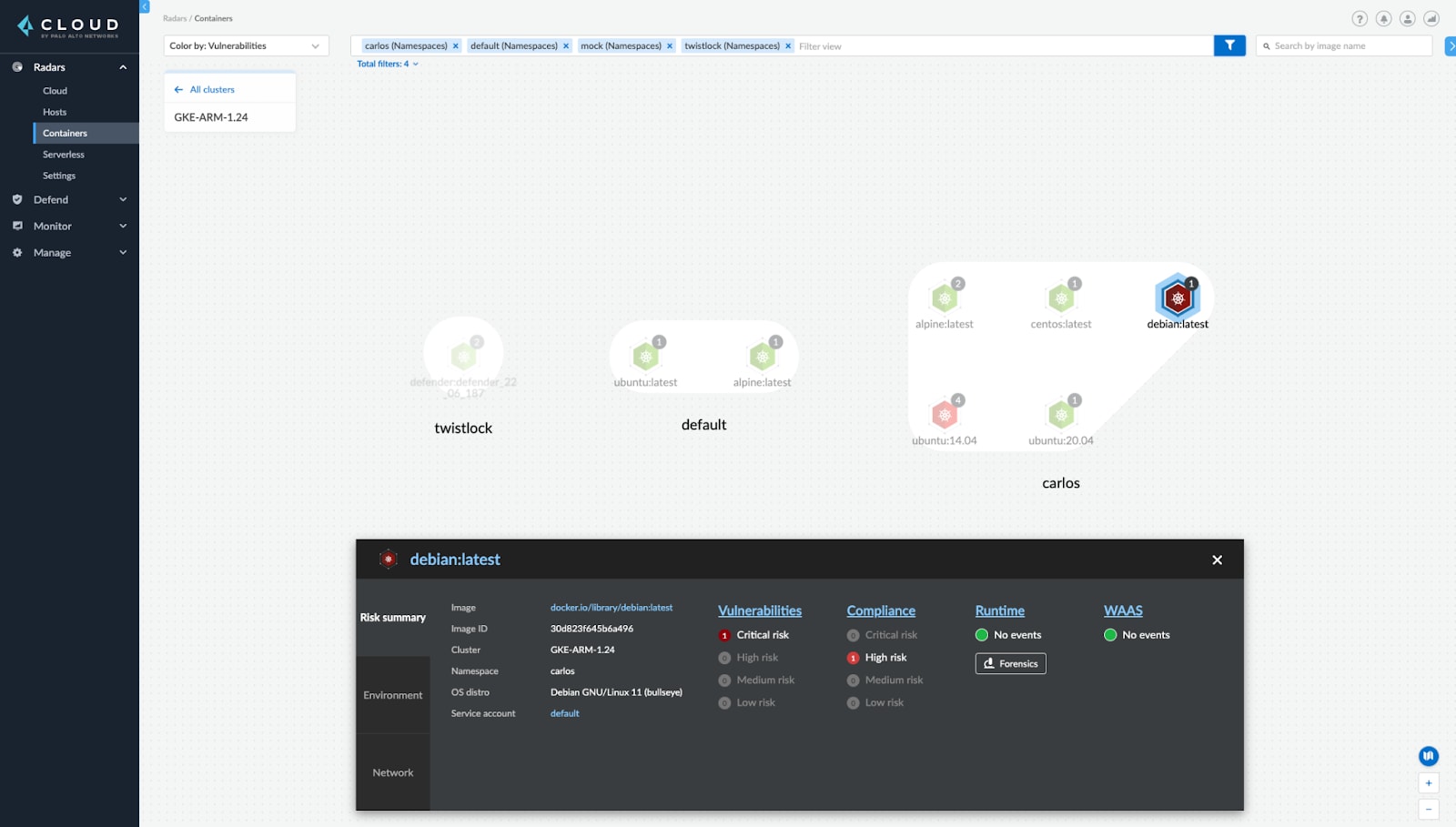Remove the twistlock namespace filter chip

click(x=788, y=45)
